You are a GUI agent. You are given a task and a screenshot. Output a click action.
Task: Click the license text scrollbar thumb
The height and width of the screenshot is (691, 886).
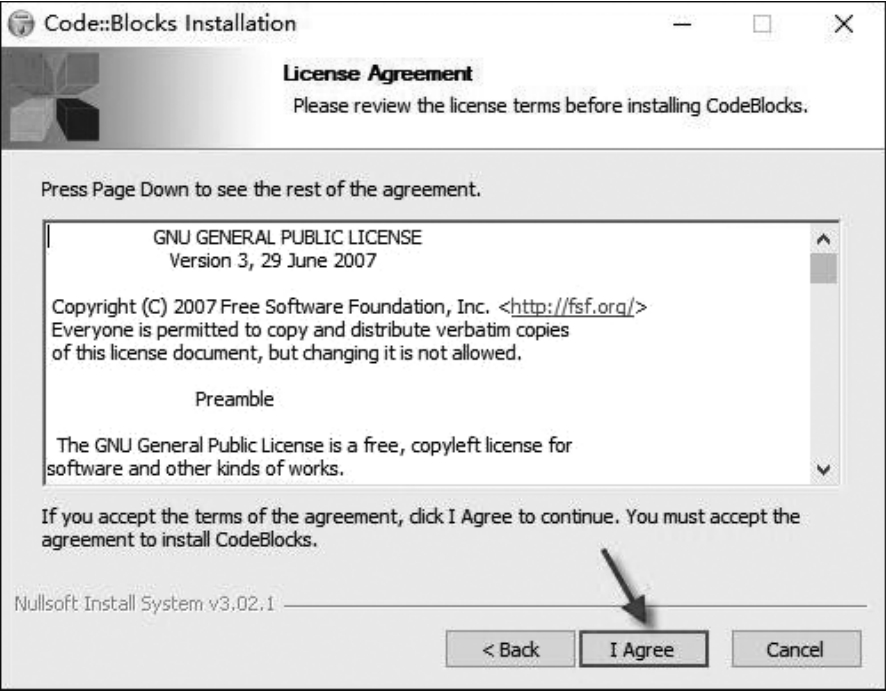tap(824, 268)
